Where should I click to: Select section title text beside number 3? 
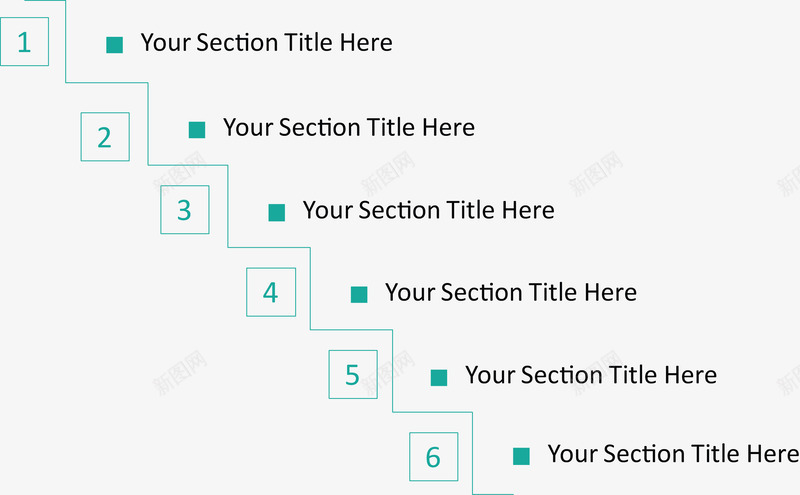tap(428, 210)
